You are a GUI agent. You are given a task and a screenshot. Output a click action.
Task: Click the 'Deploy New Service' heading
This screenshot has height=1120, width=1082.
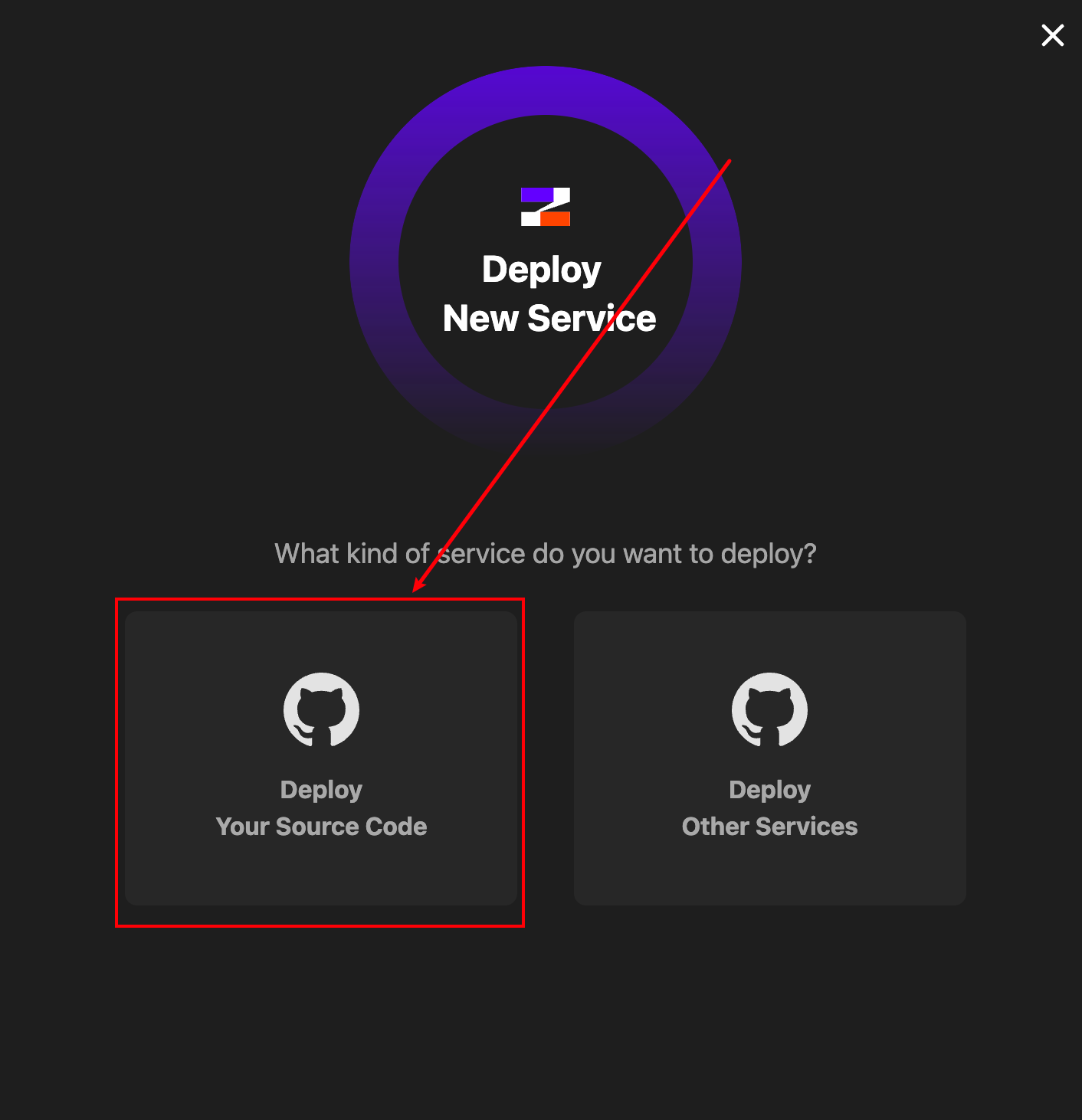pyautogui.click(x=549, y=293)
